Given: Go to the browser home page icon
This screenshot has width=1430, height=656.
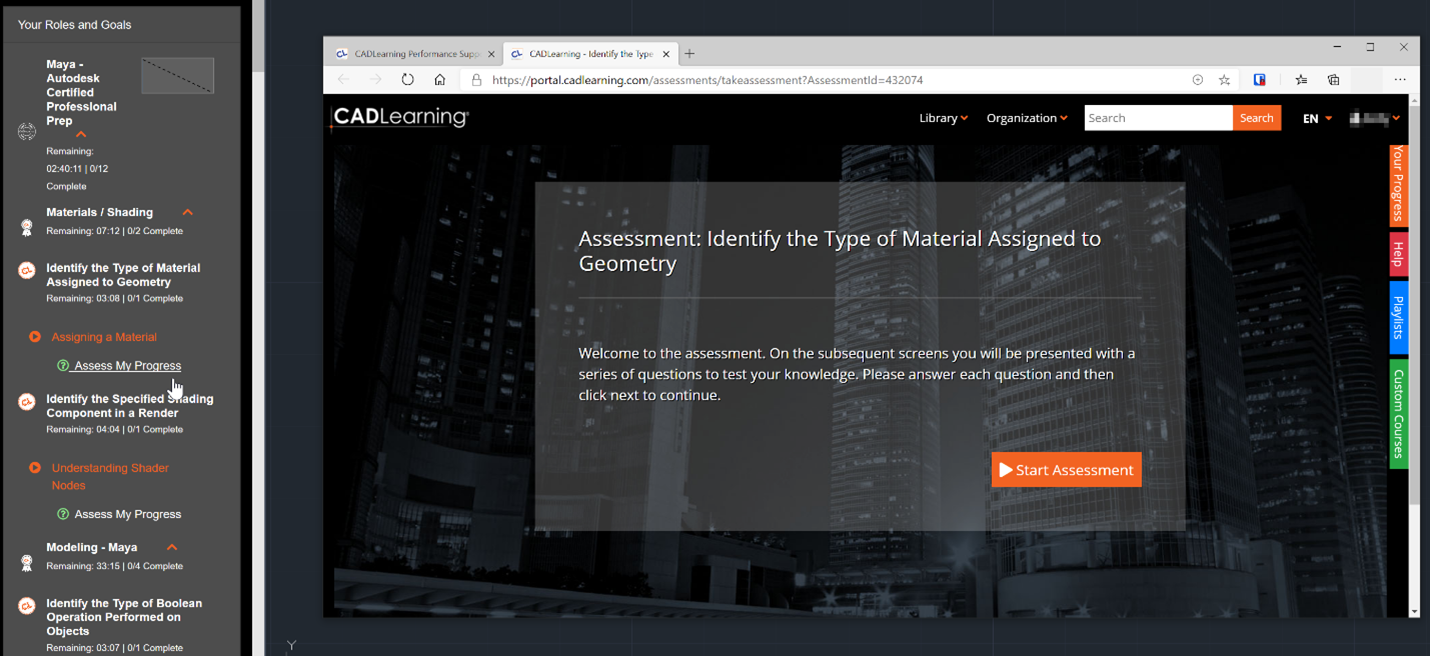Looking at the screenshot, I should [439, 80].
